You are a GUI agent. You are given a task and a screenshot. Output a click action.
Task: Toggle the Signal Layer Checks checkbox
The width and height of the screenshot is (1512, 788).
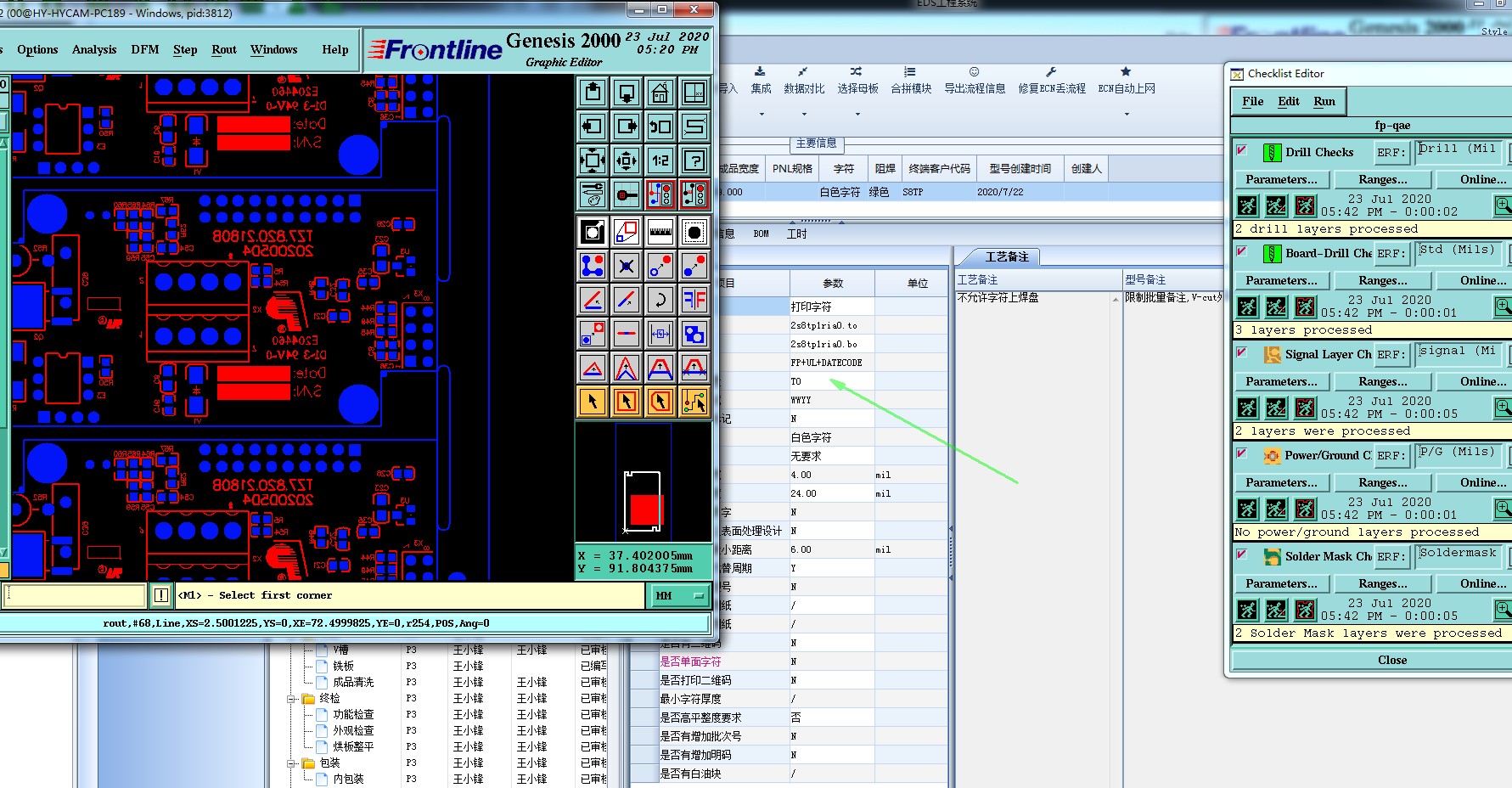pos(1241,352)
